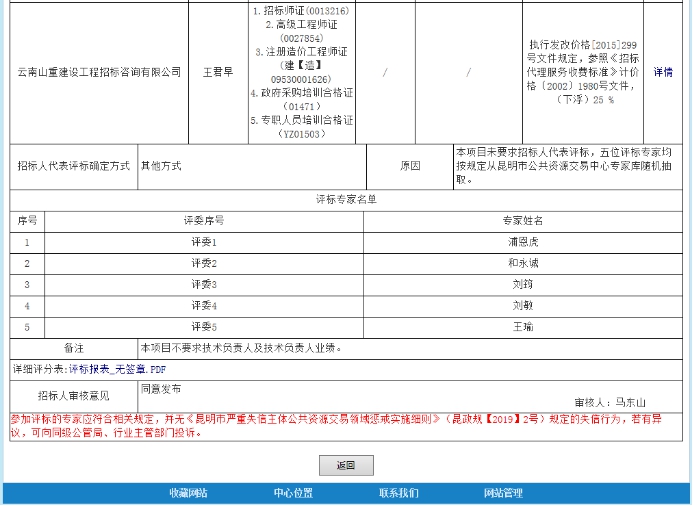Click the company name 云南山重建设工程招标咨询有限公司
Image resolution: width=693 pixels, height=506 pixels.
[x=100, y=72]
